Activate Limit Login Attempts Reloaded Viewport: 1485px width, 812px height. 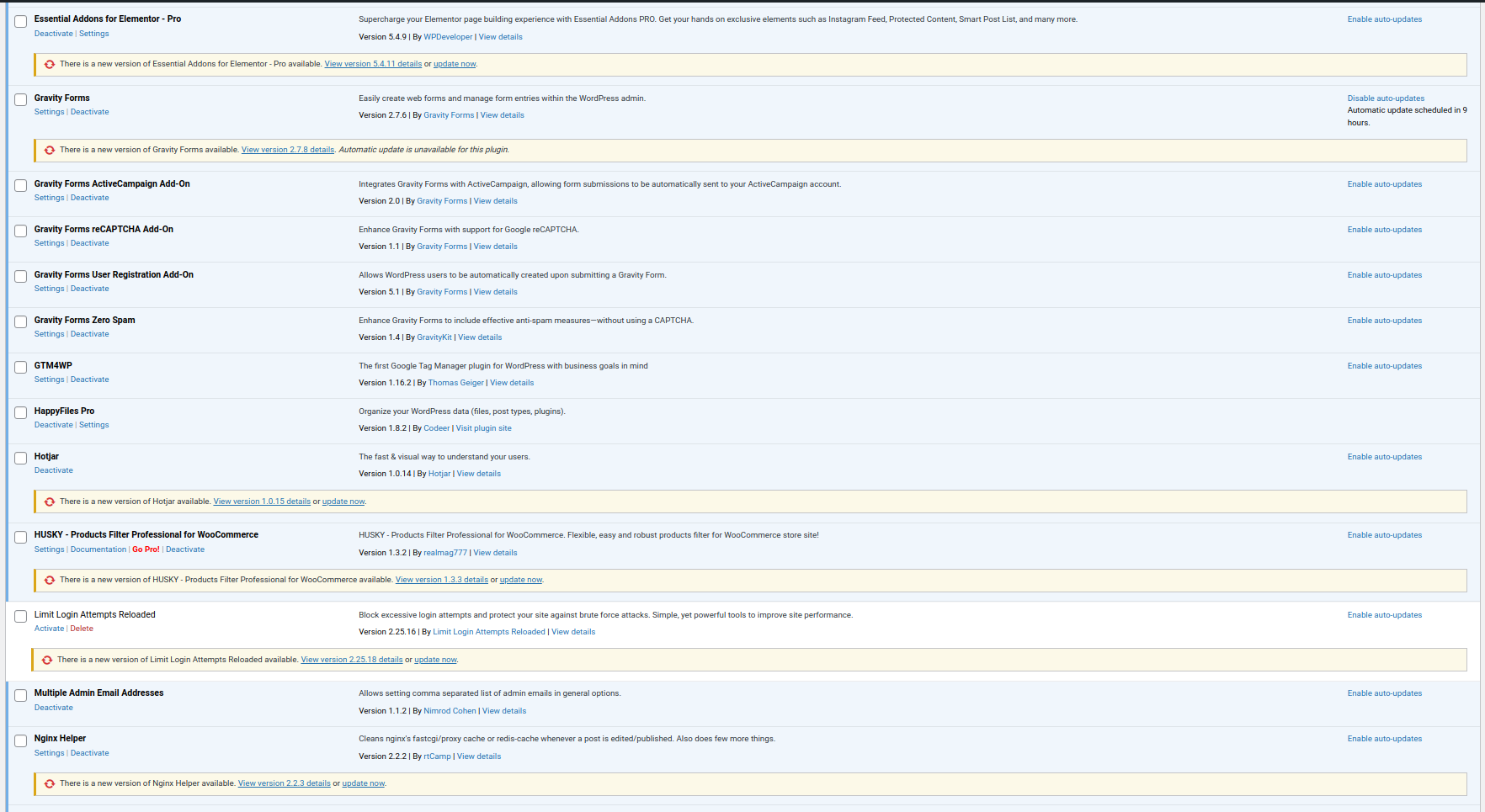(x=49, y=629)
